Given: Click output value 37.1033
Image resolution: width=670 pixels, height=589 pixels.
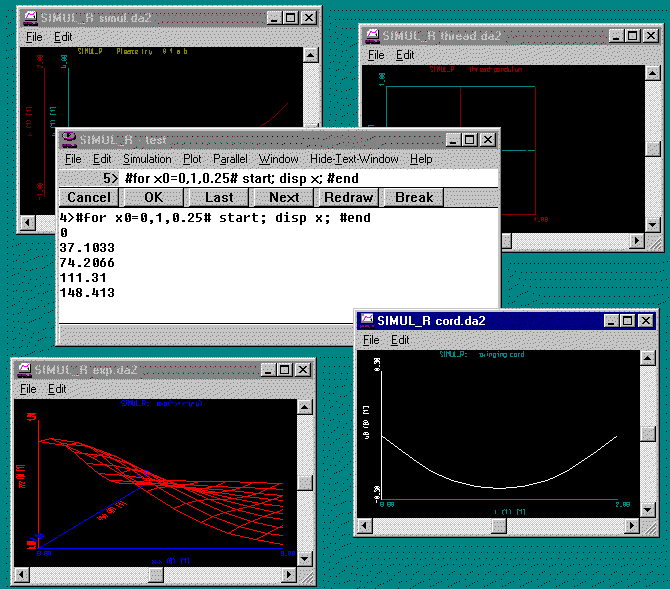Looking at the screenshot, I should (87, 248).
